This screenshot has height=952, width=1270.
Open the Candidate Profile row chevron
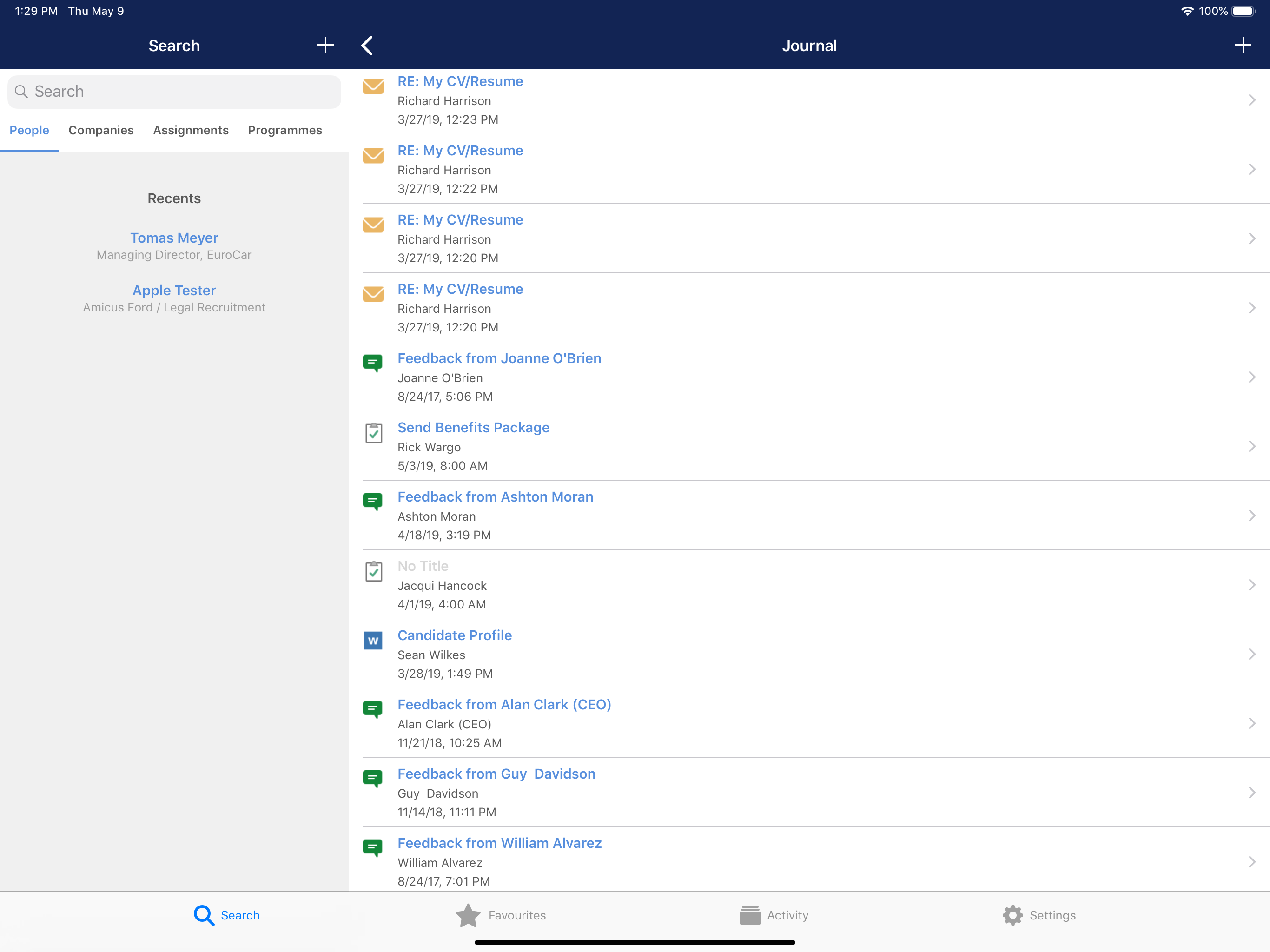(1251, 654)
